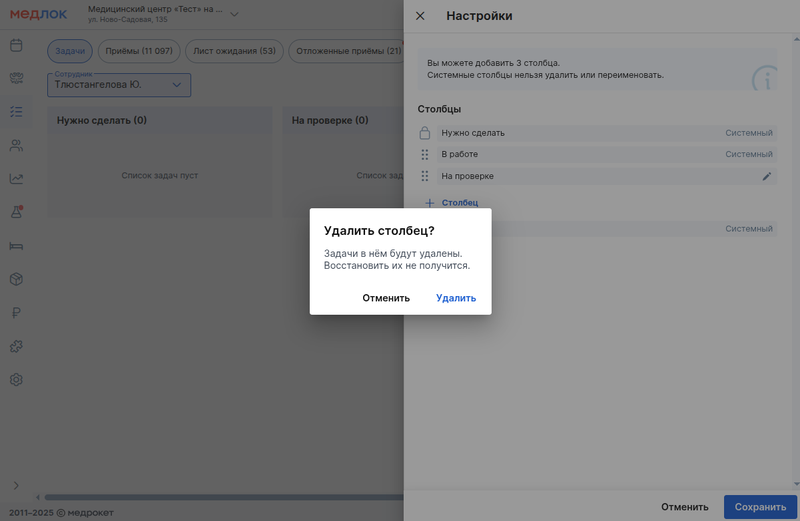Add a new column via + Столбец
The height and width of the screenshot is (521, 800).
click(x=452, y=203)
